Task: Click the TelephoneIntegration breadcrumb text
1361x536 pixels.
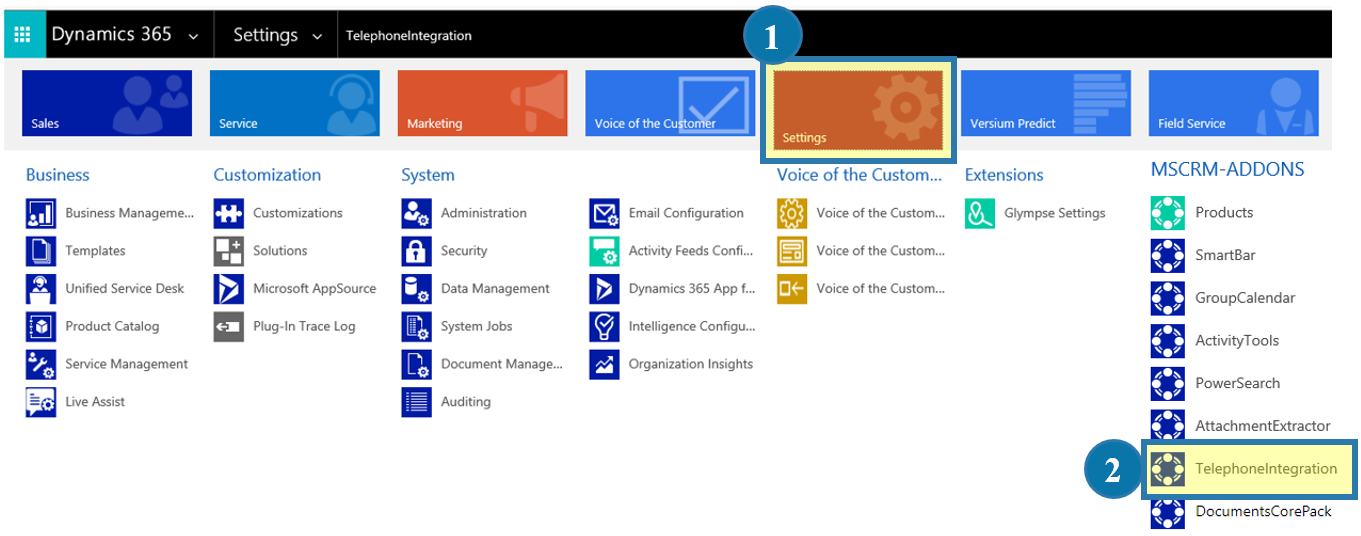Action: (408, 36)
